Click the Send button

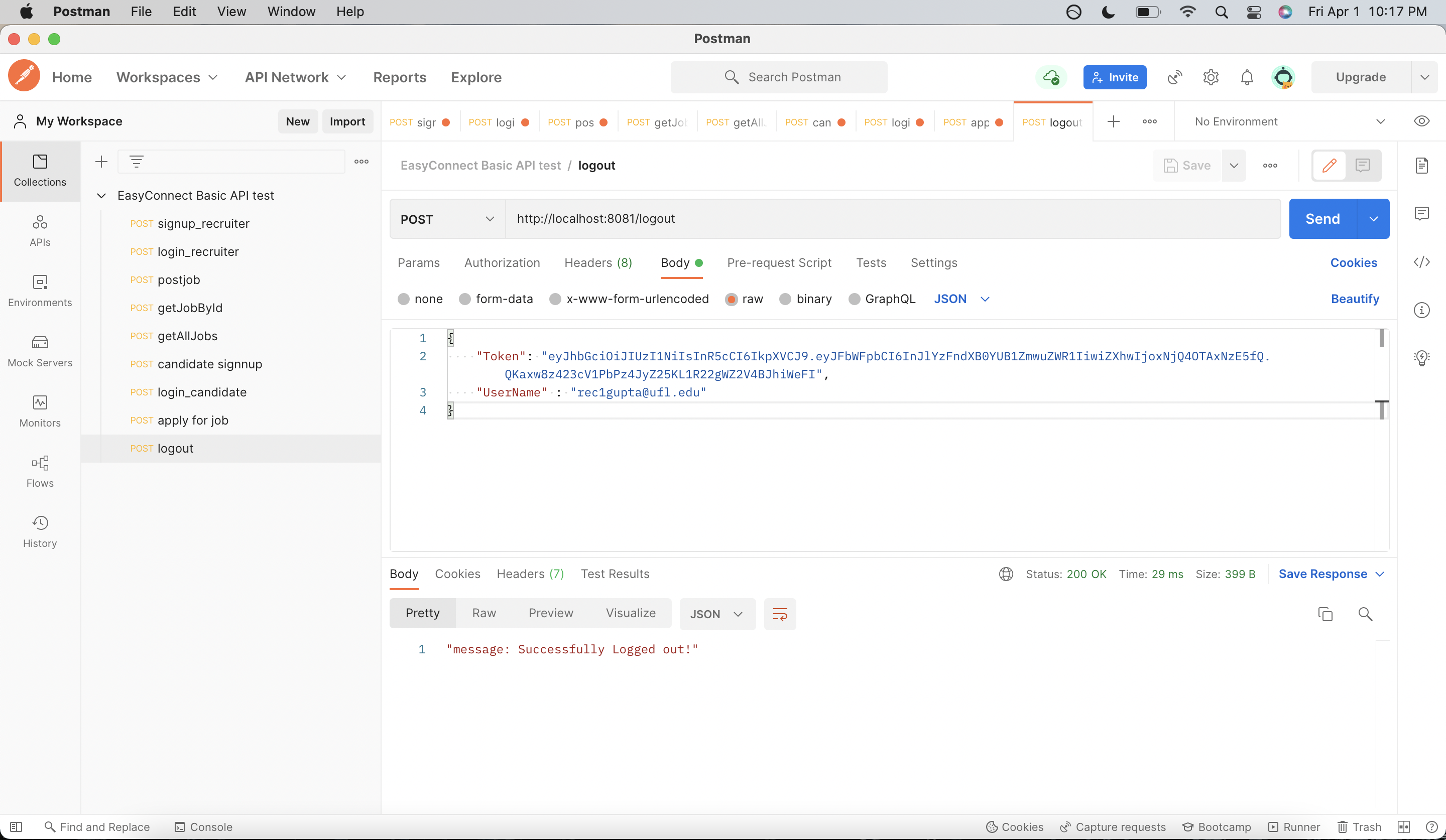[1322, 219]
